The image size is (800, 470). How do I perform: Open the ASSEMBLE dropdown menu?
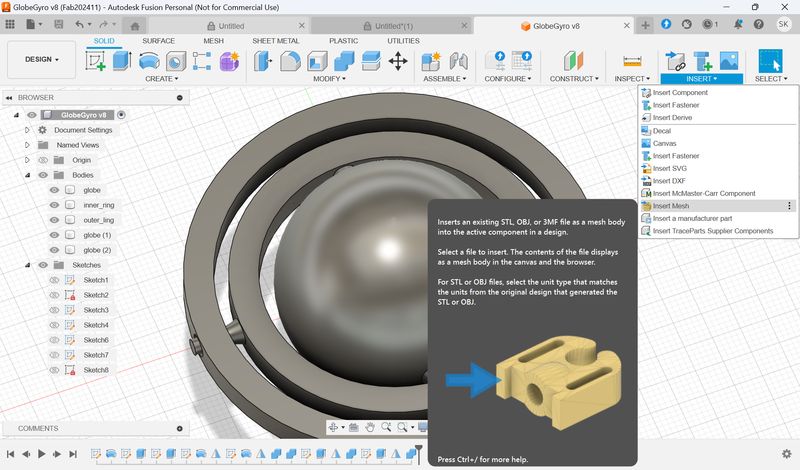[444, 79]
